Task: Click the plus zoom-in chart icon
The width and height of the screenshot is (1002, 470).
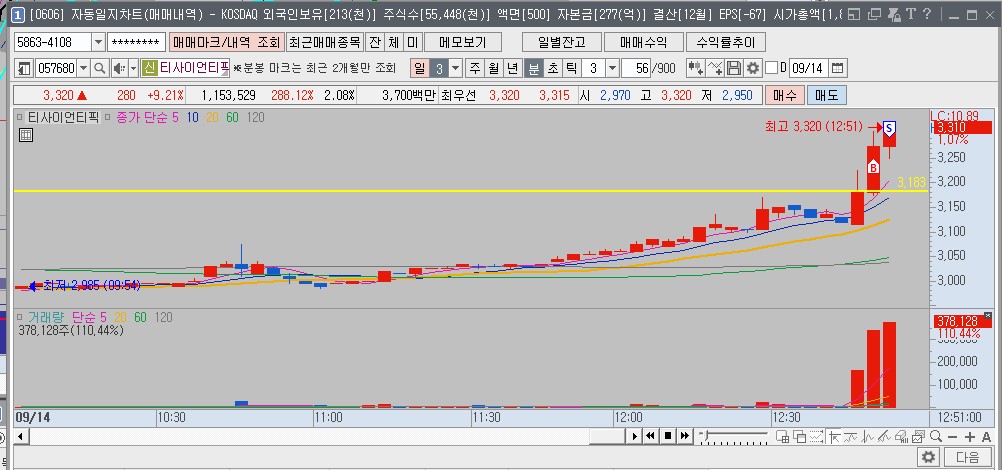Action: (969, 437)
